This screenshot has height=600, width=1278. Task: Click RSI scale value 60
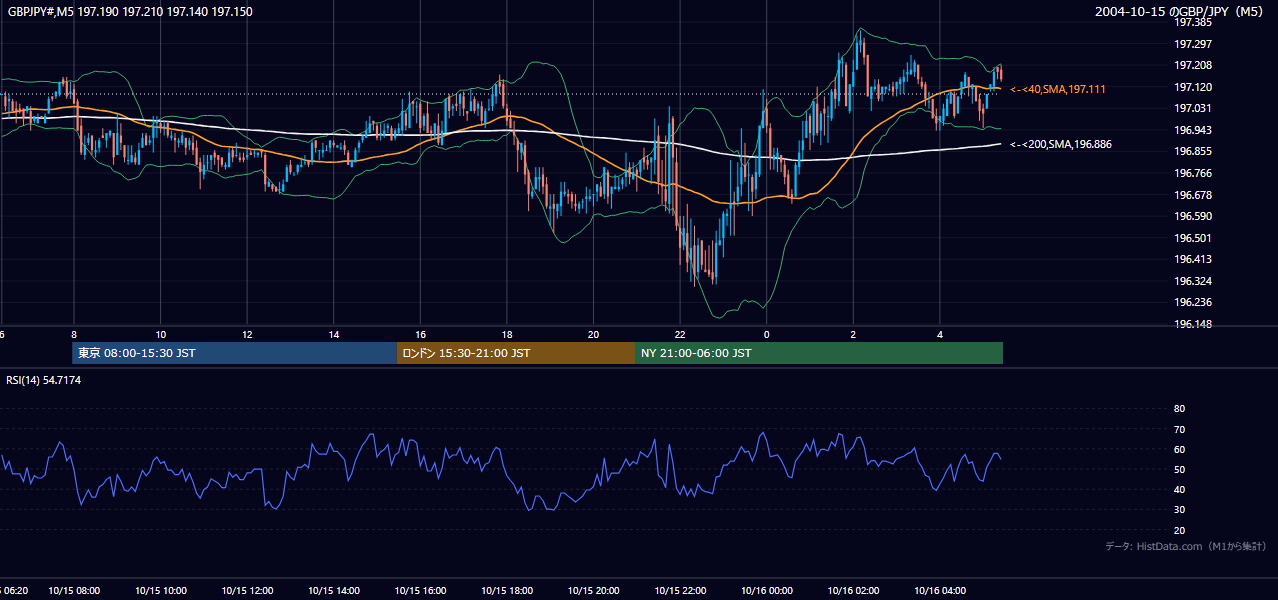point(1180,449)
